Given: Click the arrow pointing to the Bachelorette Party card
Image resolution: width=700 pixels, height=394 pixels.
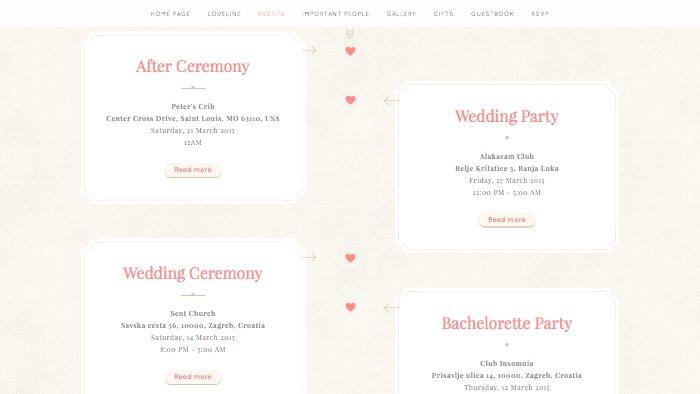Looking at the screenshot, I should click(391, 308).
